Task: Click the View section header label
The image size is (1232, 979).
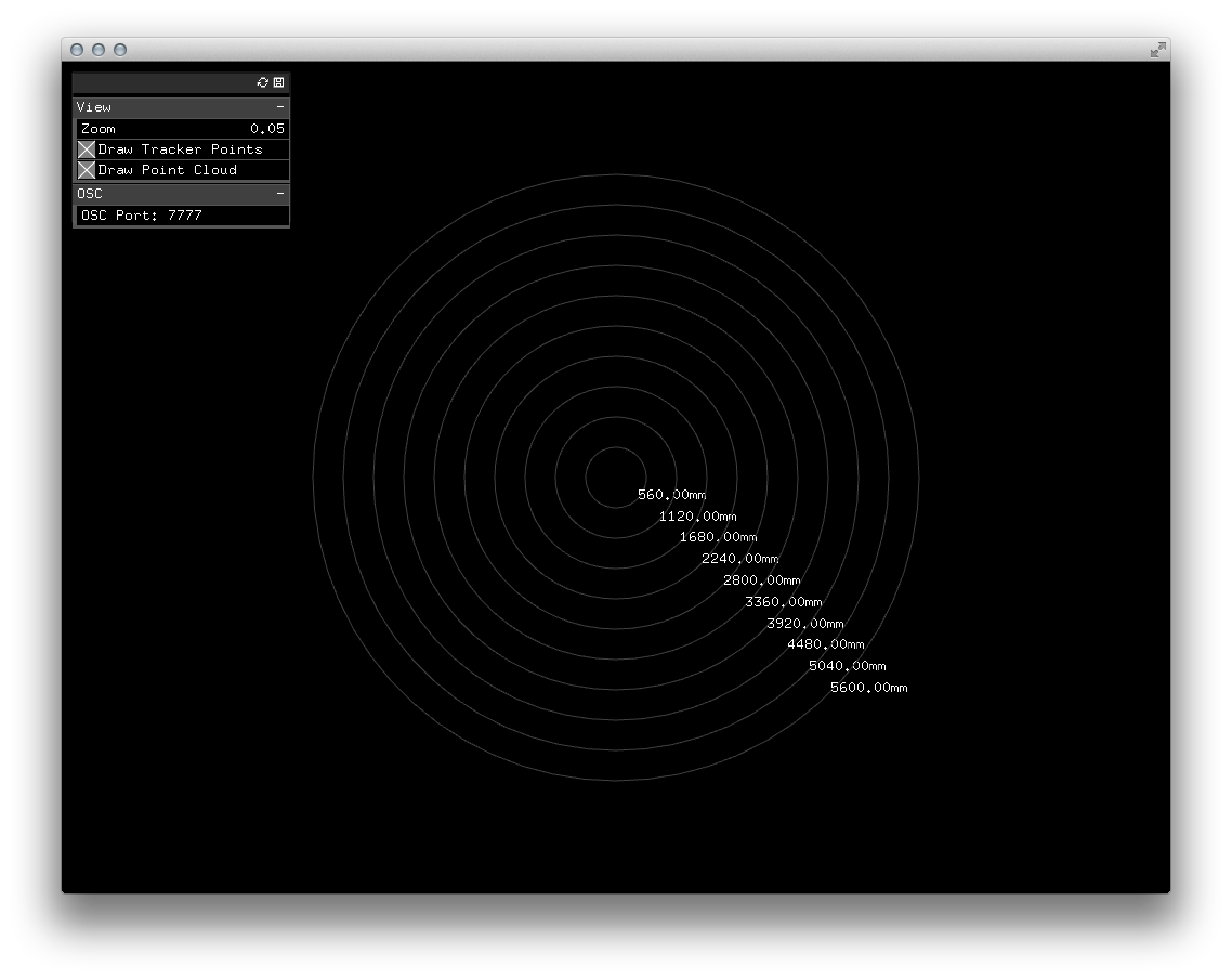Action: tap(94, 107)
